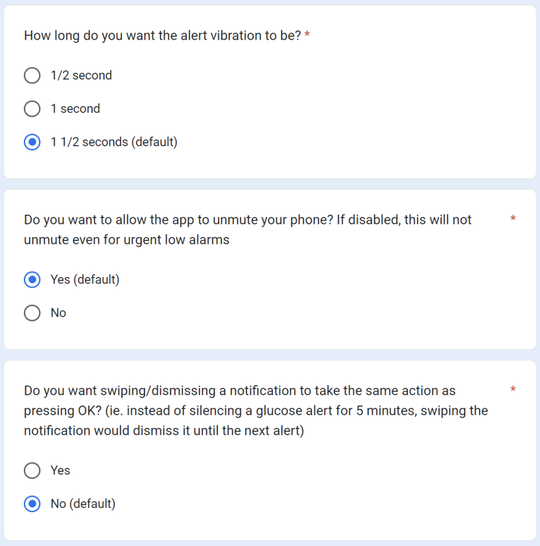Click the plain "No" label under unmute question

click(x=58, y=313)
